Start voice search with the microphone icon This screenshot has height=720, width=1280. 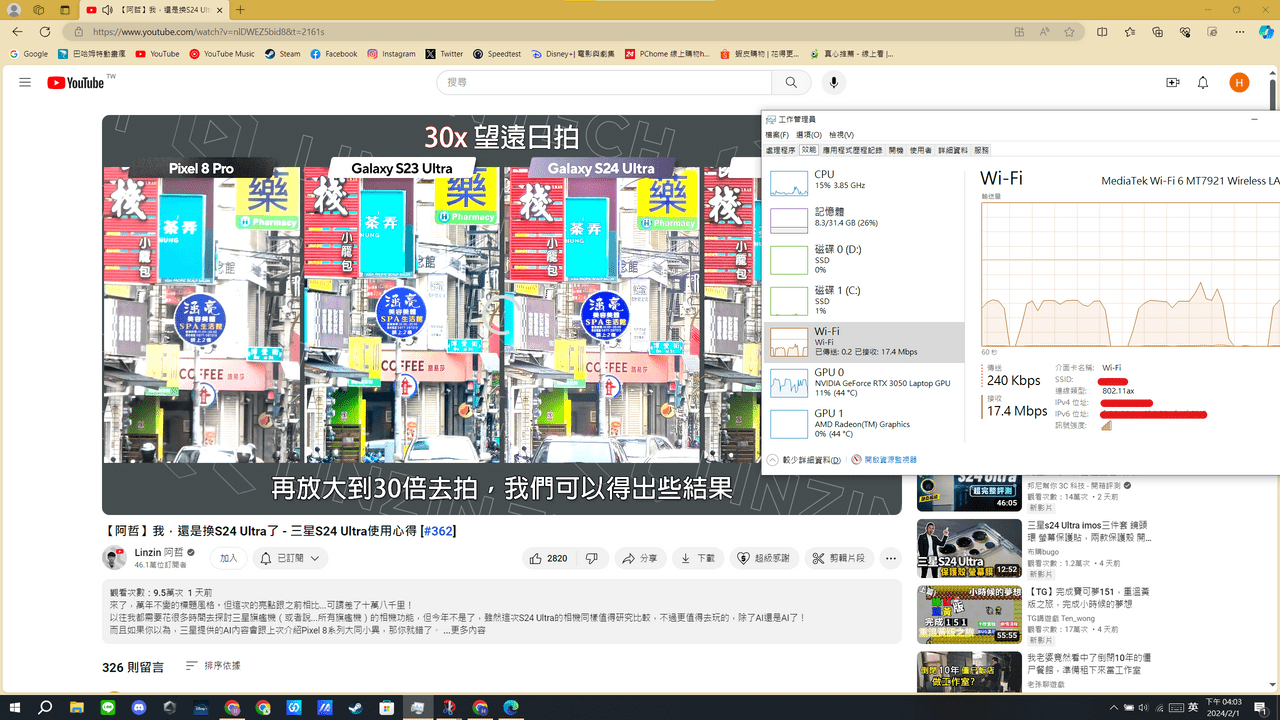click(x=833, y=82)
